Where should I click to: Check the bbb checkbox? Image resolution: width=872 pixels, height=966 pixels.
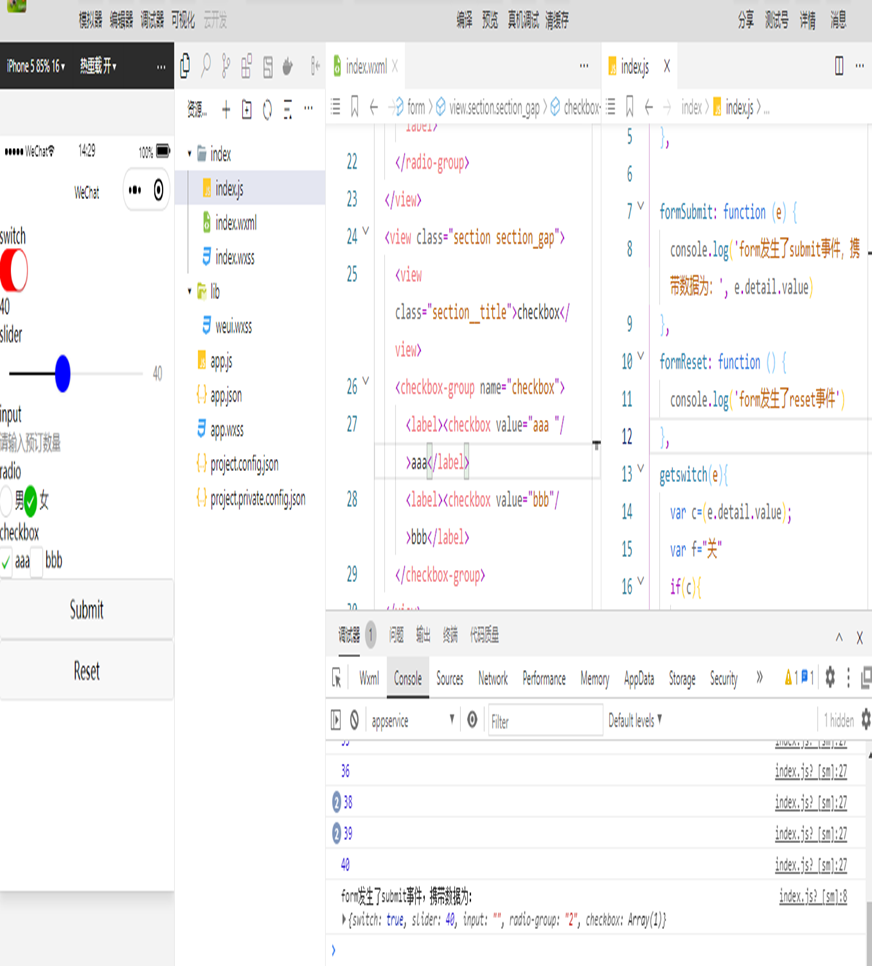[36, 562]
